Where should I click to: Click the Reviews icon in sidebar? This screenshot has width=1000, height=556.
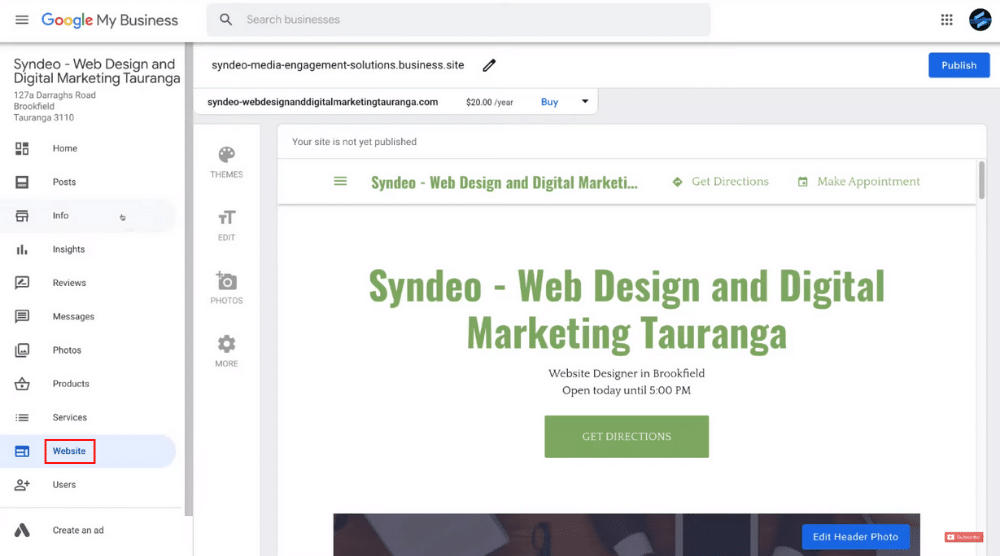coord(22,282)
